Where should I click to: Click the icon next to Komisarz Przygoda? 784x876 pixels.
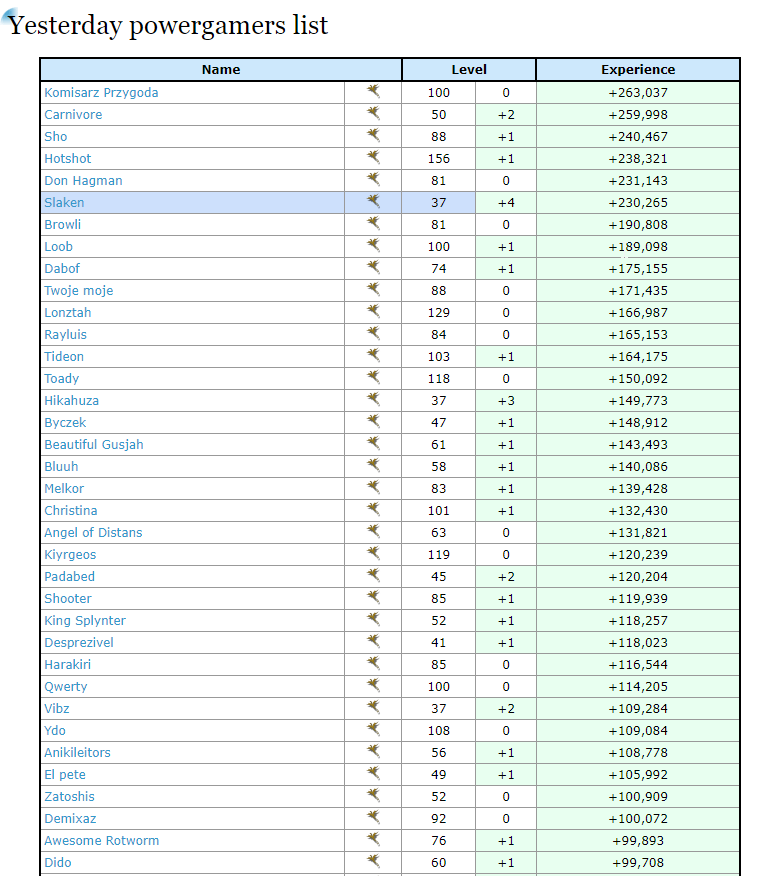coord(373,92)
